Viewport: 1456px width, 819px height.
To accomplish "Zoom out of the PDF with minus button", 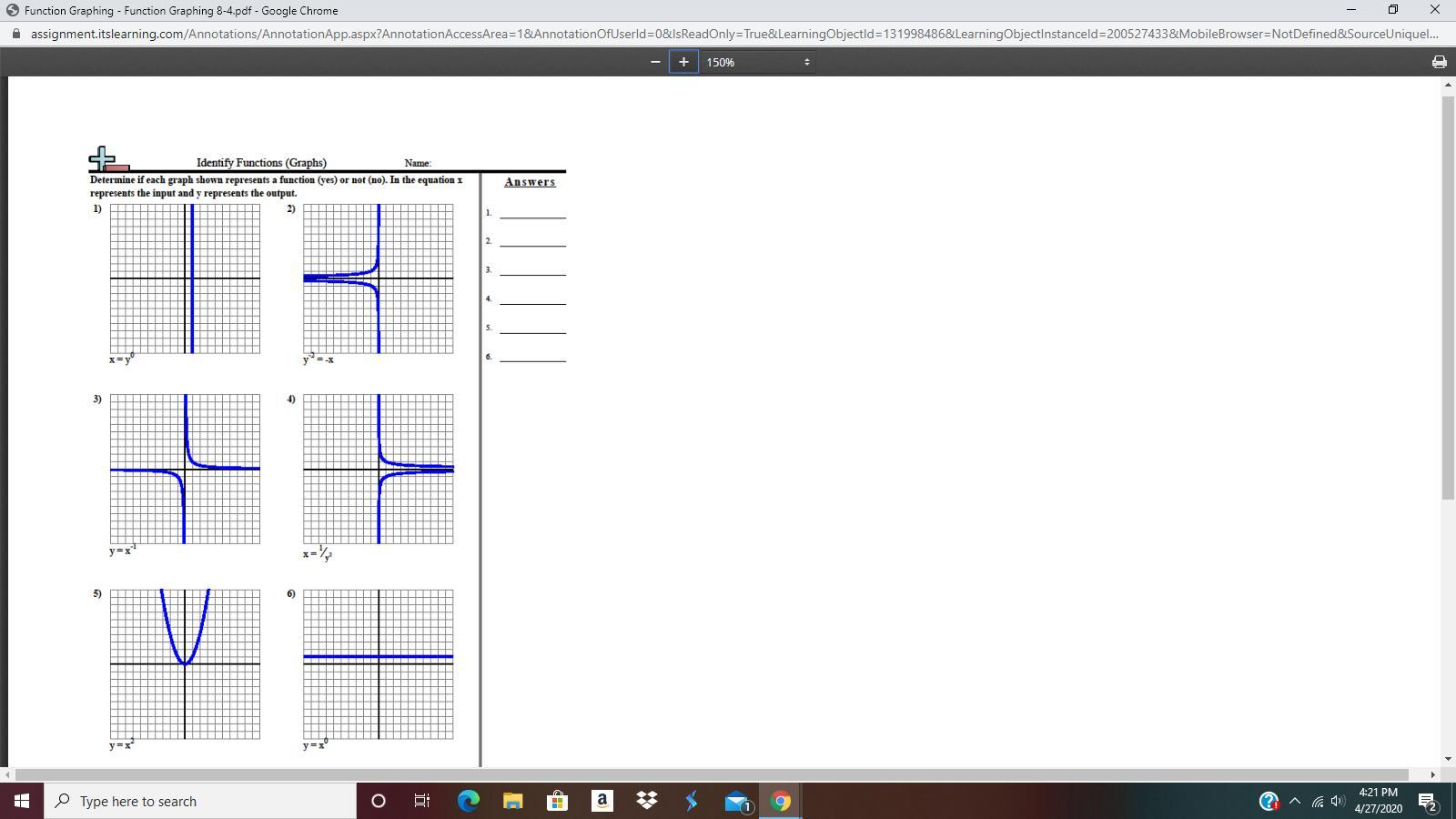I will tap(655, 62).
